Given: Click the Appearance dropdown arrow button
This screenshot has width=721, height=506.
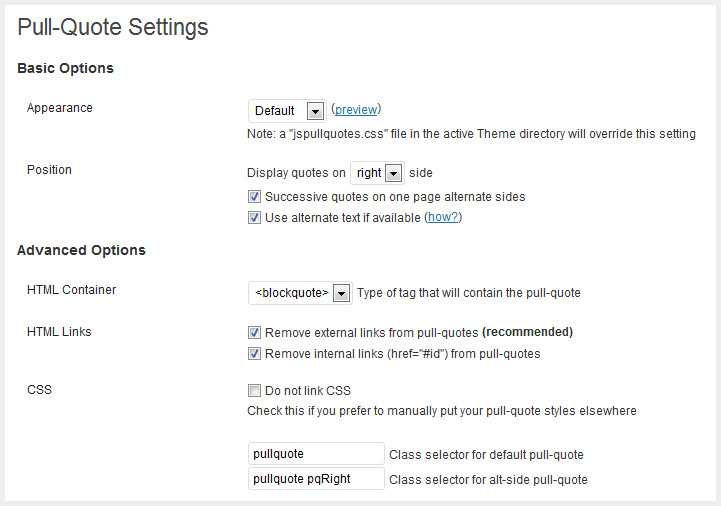Looking at the screenshot, I should pos(316,111).
